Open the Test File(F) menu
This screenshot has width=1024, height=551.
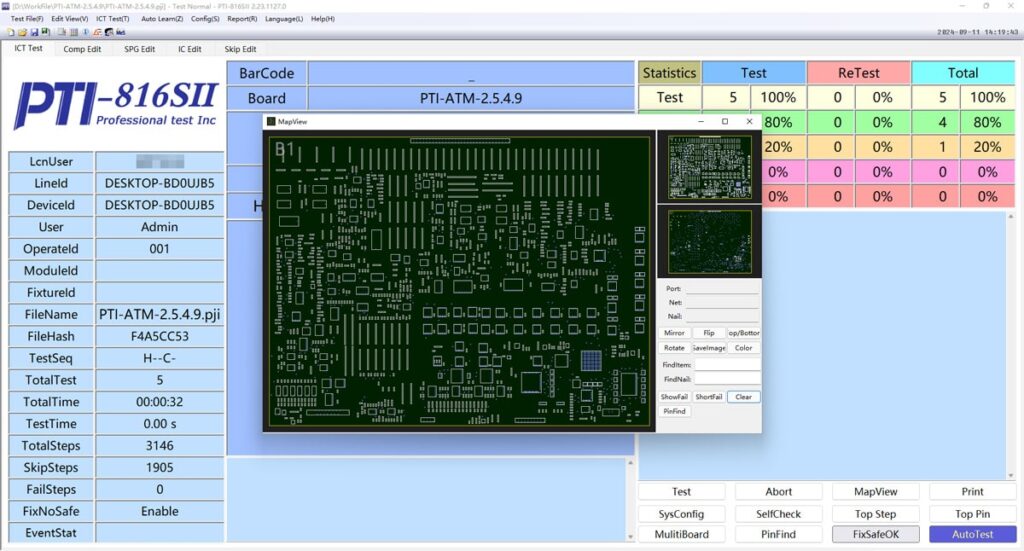click(26, 19)
